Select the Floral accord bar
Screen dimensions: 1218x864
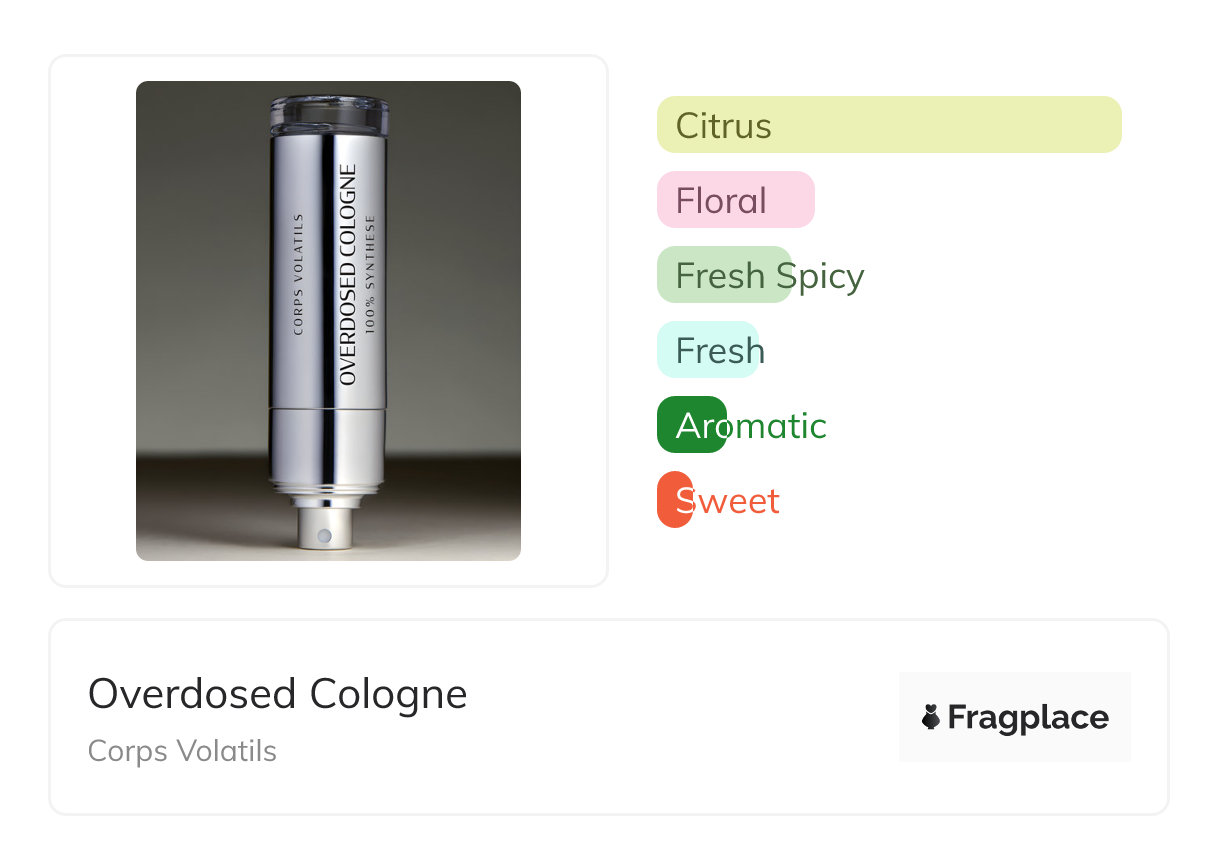pyautogui.click(x=735, y=200)
